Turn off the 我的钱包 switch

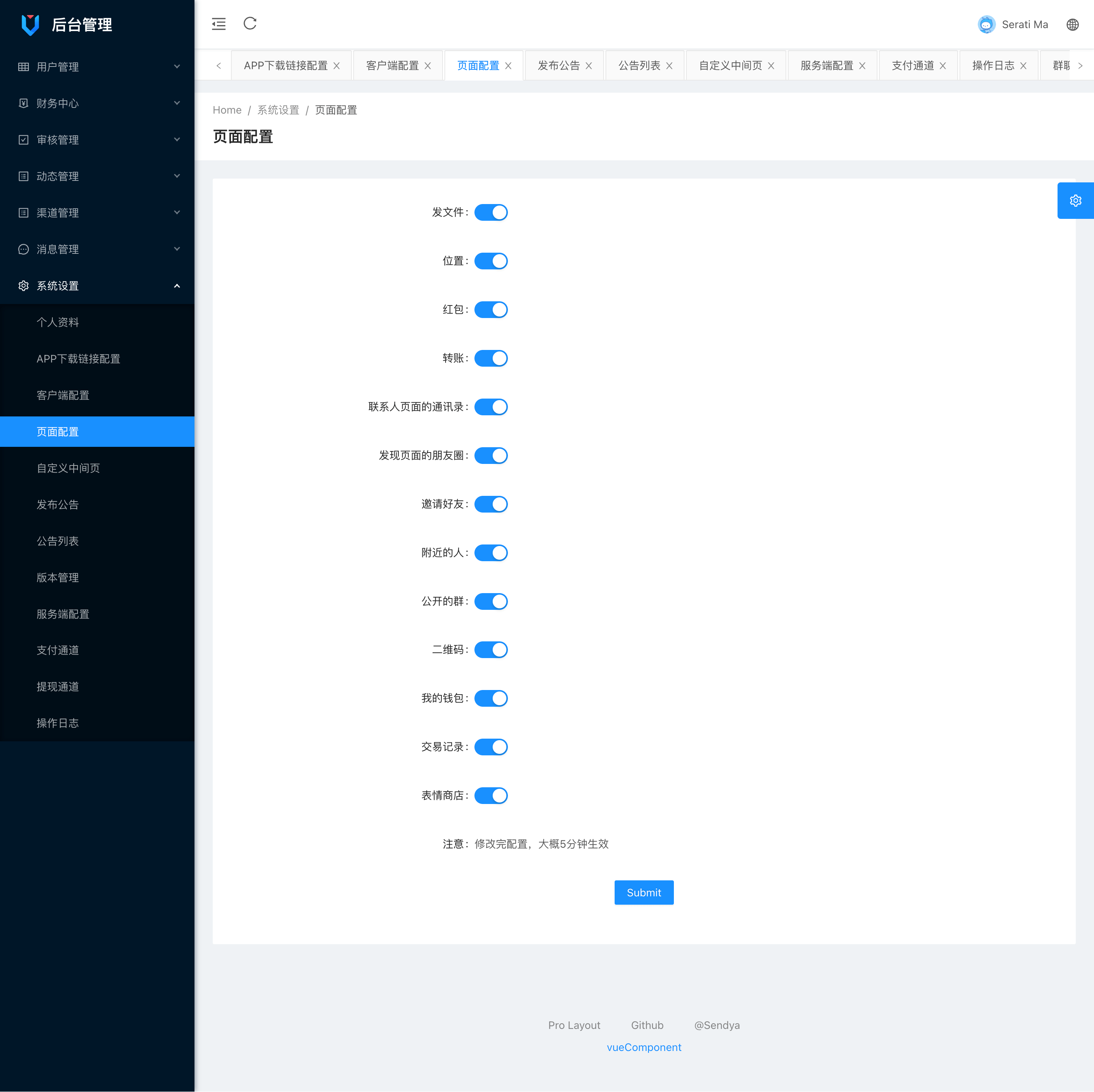click(491, 698)
